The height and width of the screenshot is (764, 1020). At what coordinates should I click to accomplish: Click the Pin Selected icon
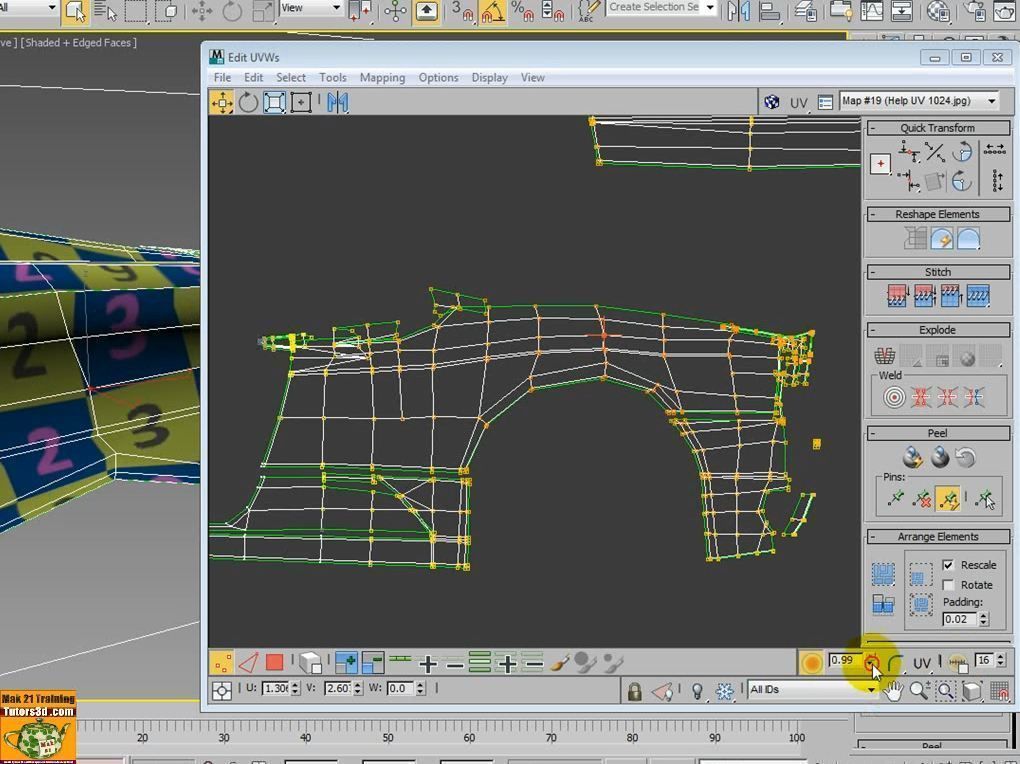(895, 499)
